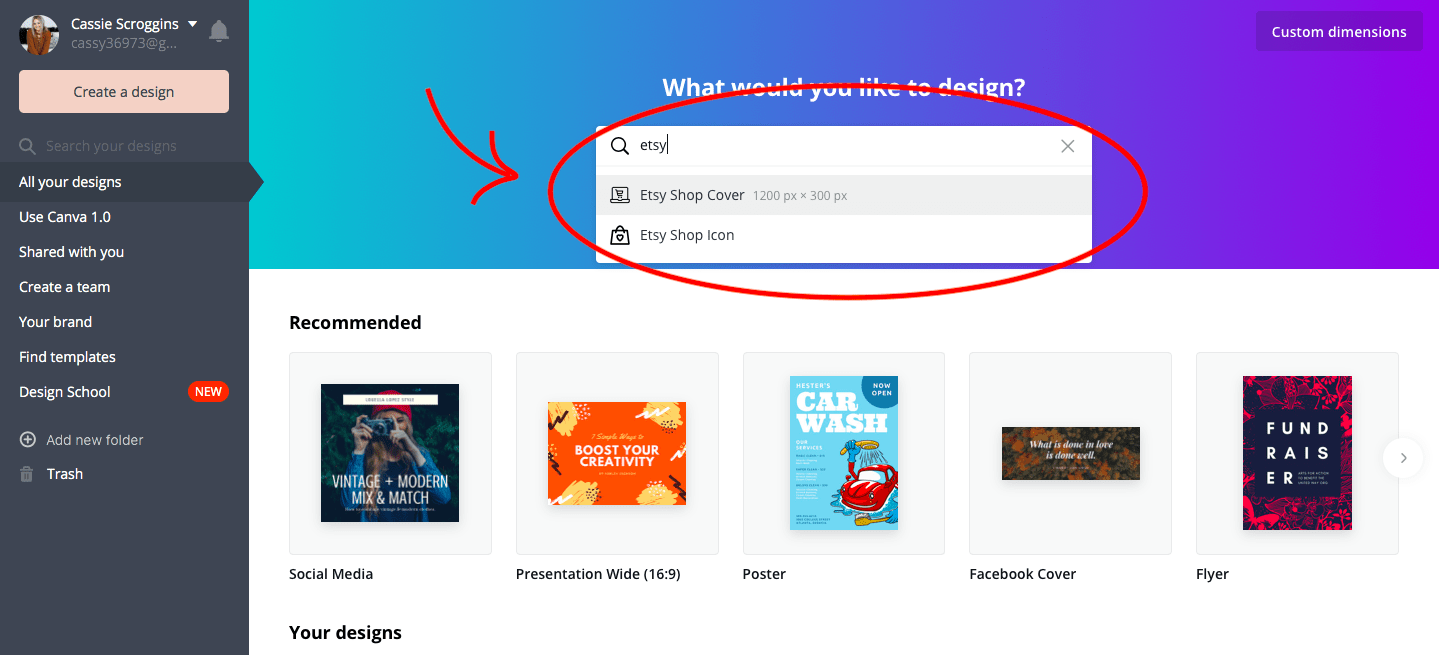Open the Trash folder label
This screenshot has height=655, width=1439.
[65, 474]
